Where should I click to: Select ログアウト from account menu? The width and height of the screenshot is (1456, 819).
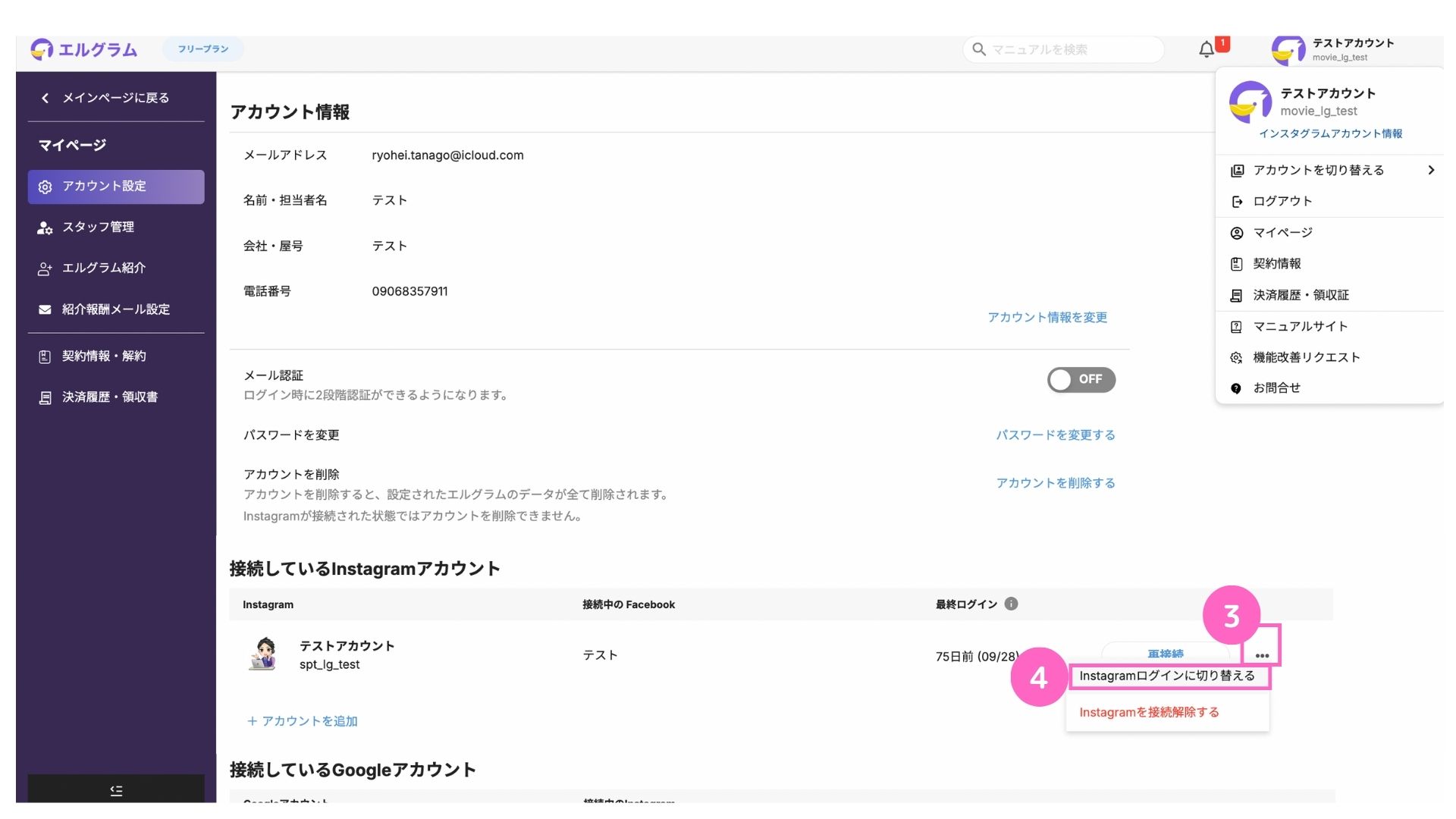tap(1282, 201)
